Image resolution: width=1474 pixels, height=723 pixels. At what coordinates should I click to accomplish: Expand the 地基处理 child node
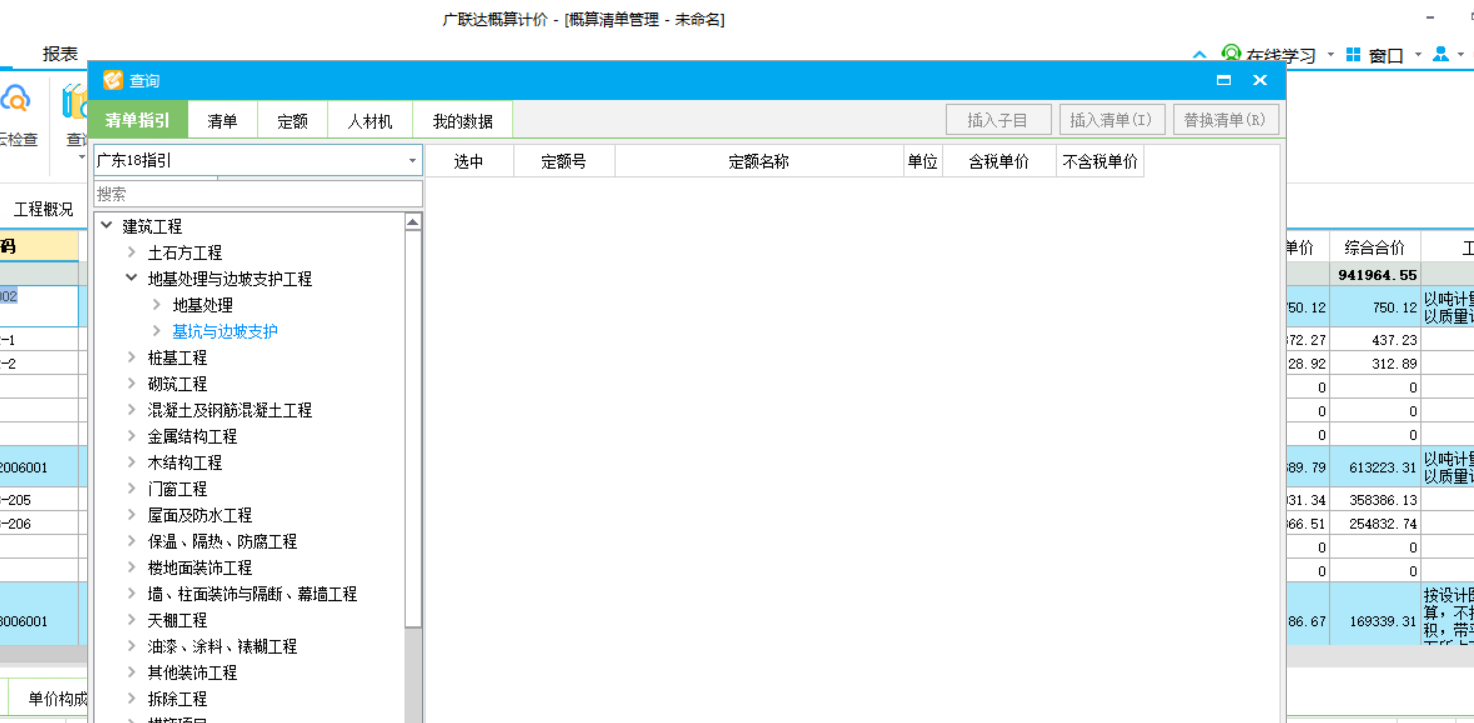(x=156, y=304)
